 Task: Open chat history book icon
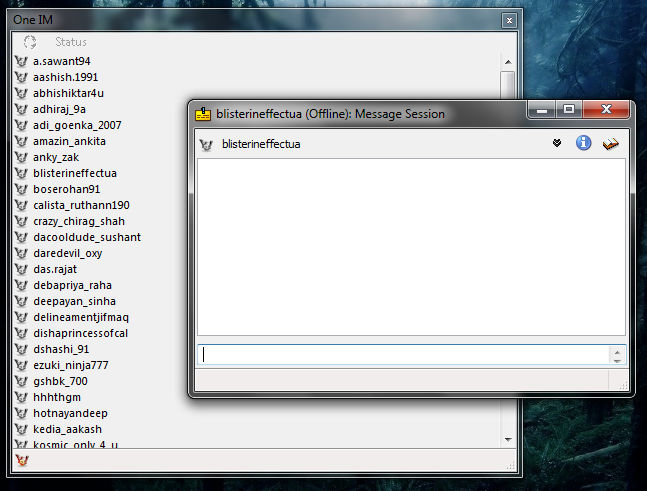pyautogui.click(x=610, y=144)
